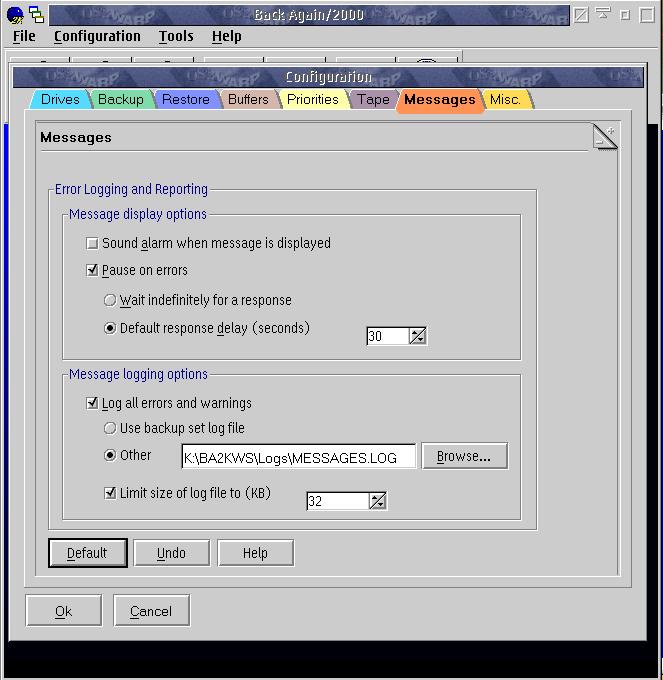This screenshot has width=663, height=680.
Task: Click the notebook page Help button
Action: 255,553
